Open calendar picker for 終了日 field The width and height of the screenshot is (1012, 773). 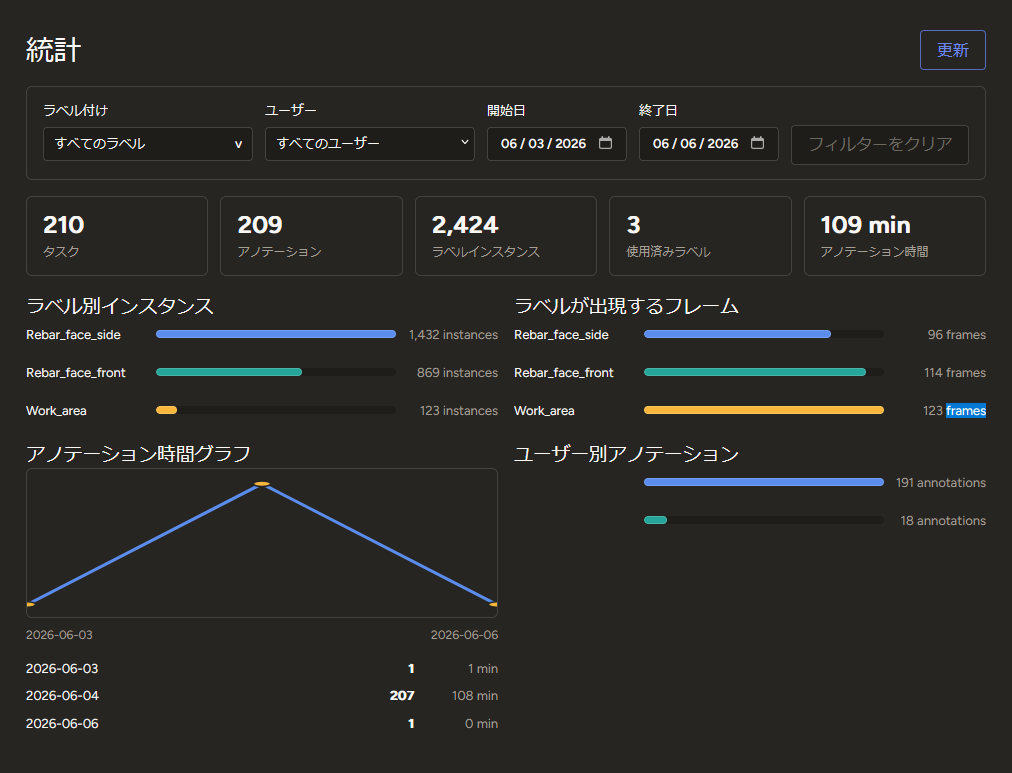[758, 143]
